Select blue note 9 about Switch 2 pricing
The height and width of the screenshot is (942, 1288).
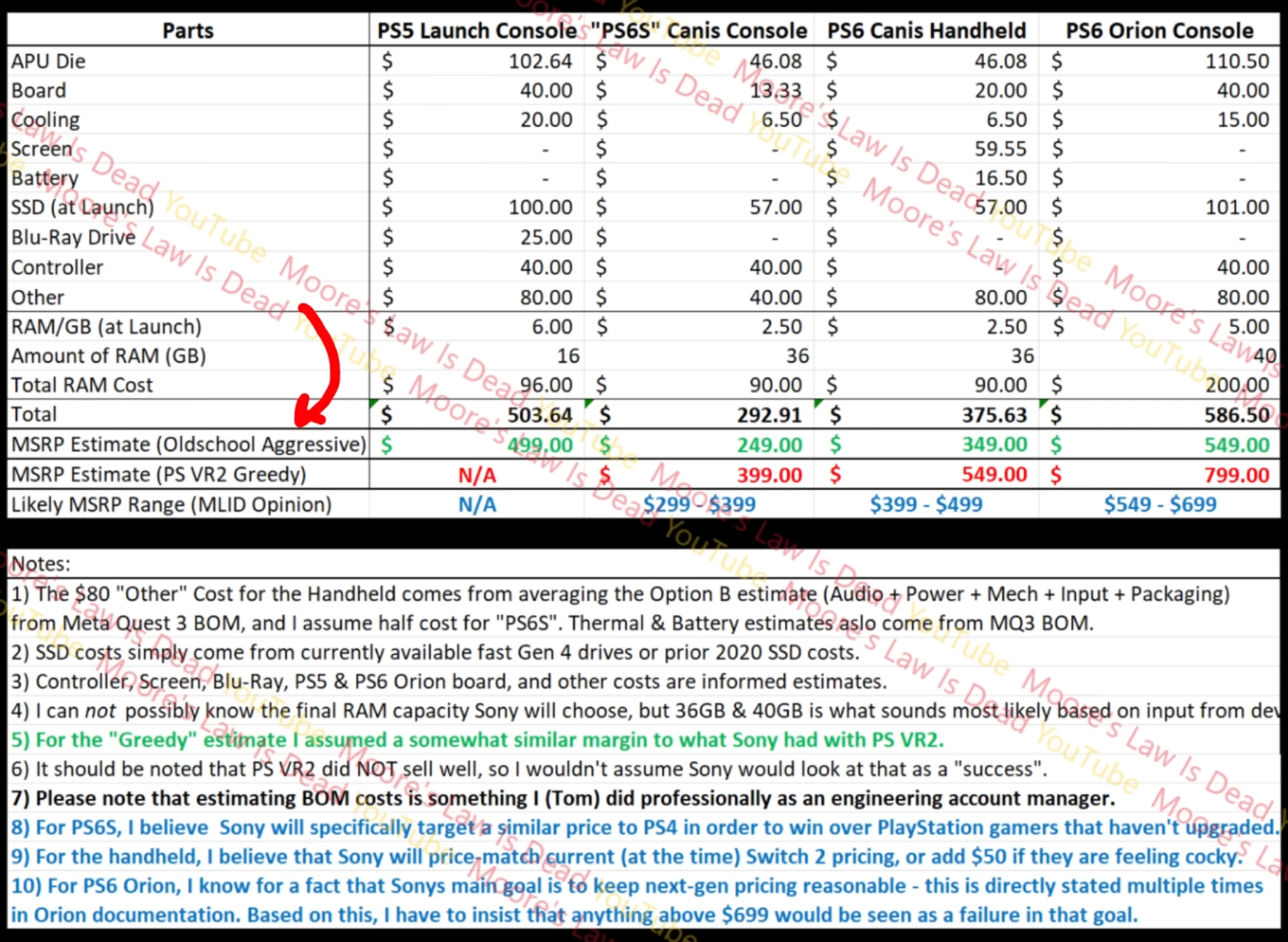627,857
